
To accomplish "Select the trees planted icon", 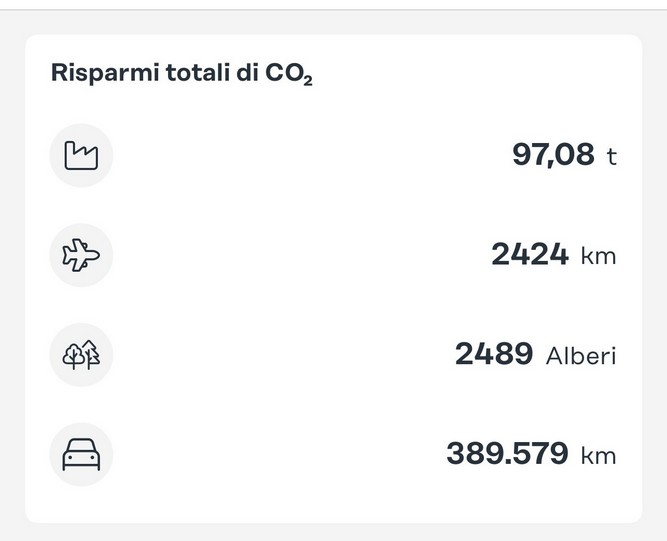I will pyautogui.click(x=81, y=355).
